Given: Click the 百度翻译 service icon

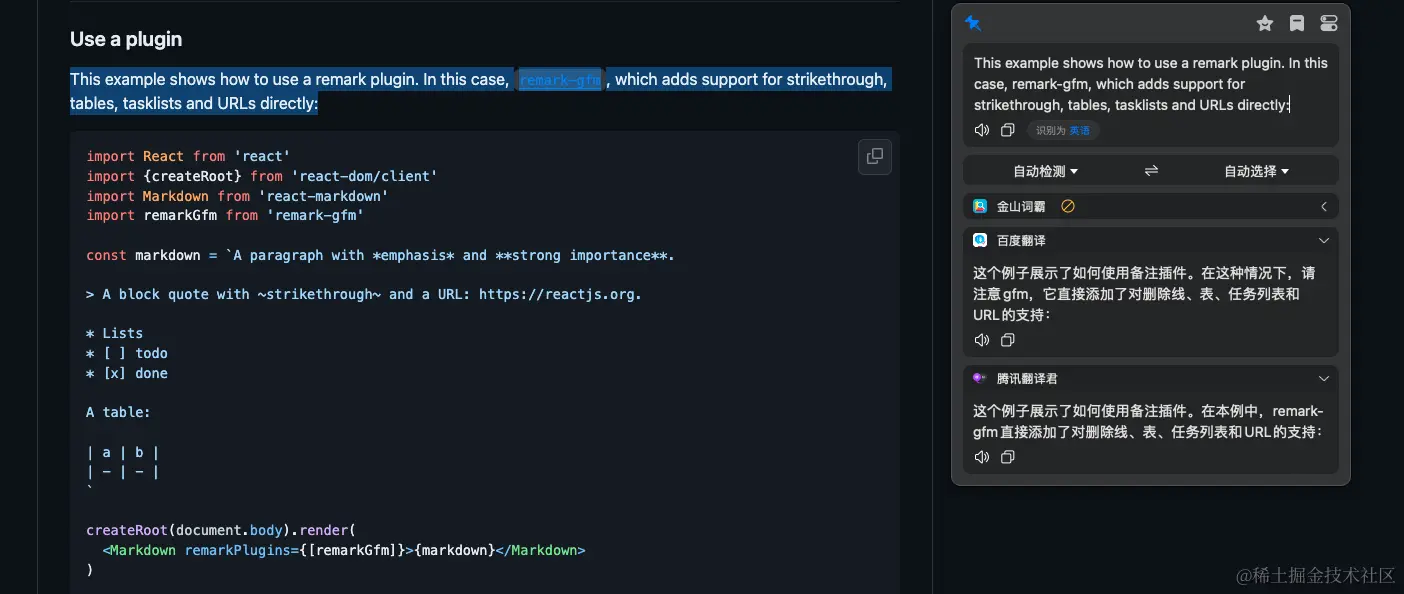Looking at the screenshot, I should pyautogui.click(x=980, y=240).
